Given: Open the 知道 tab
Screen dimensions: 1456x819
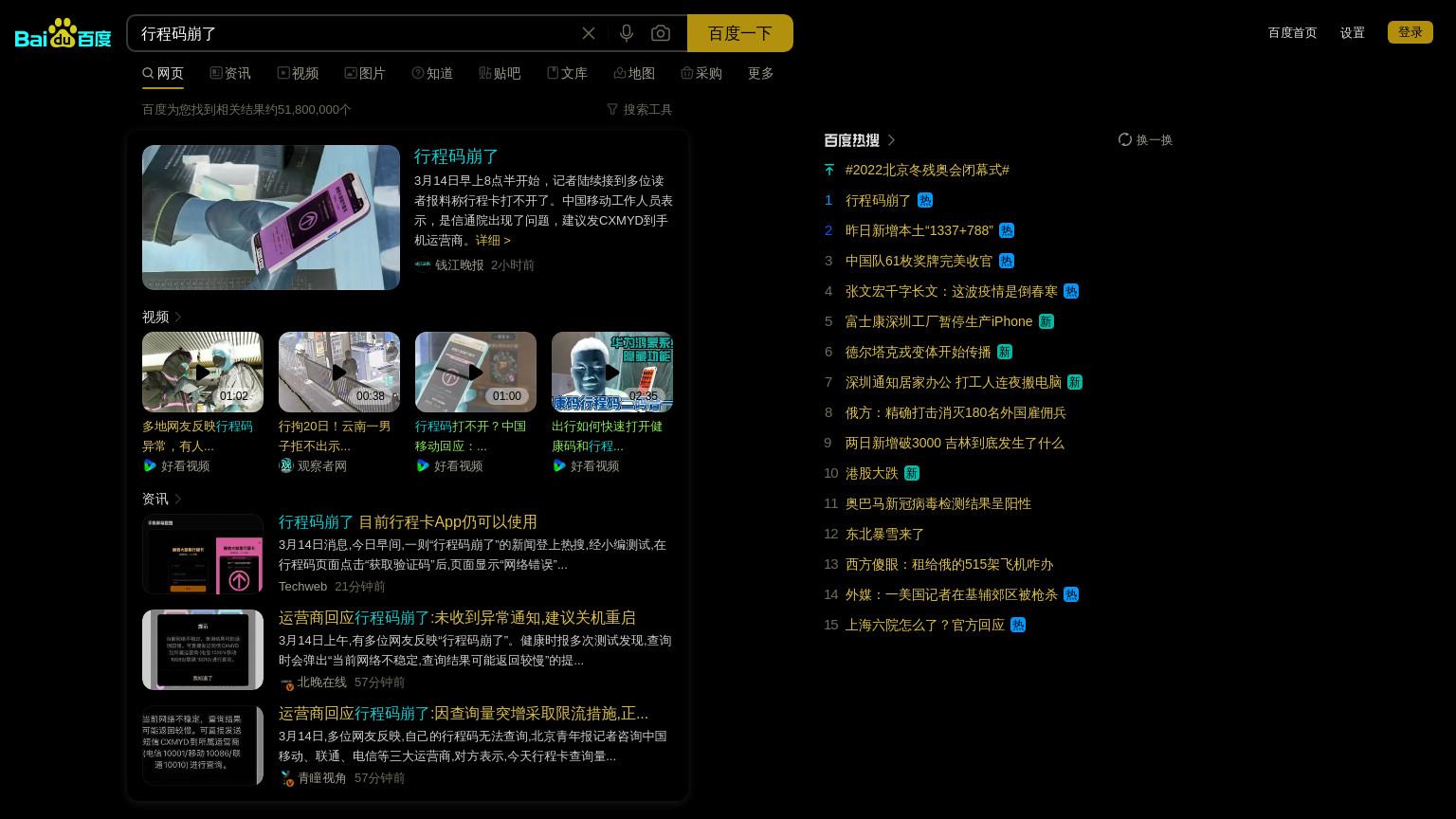Looking at the screenshot, I should click(x=432, y=73).
